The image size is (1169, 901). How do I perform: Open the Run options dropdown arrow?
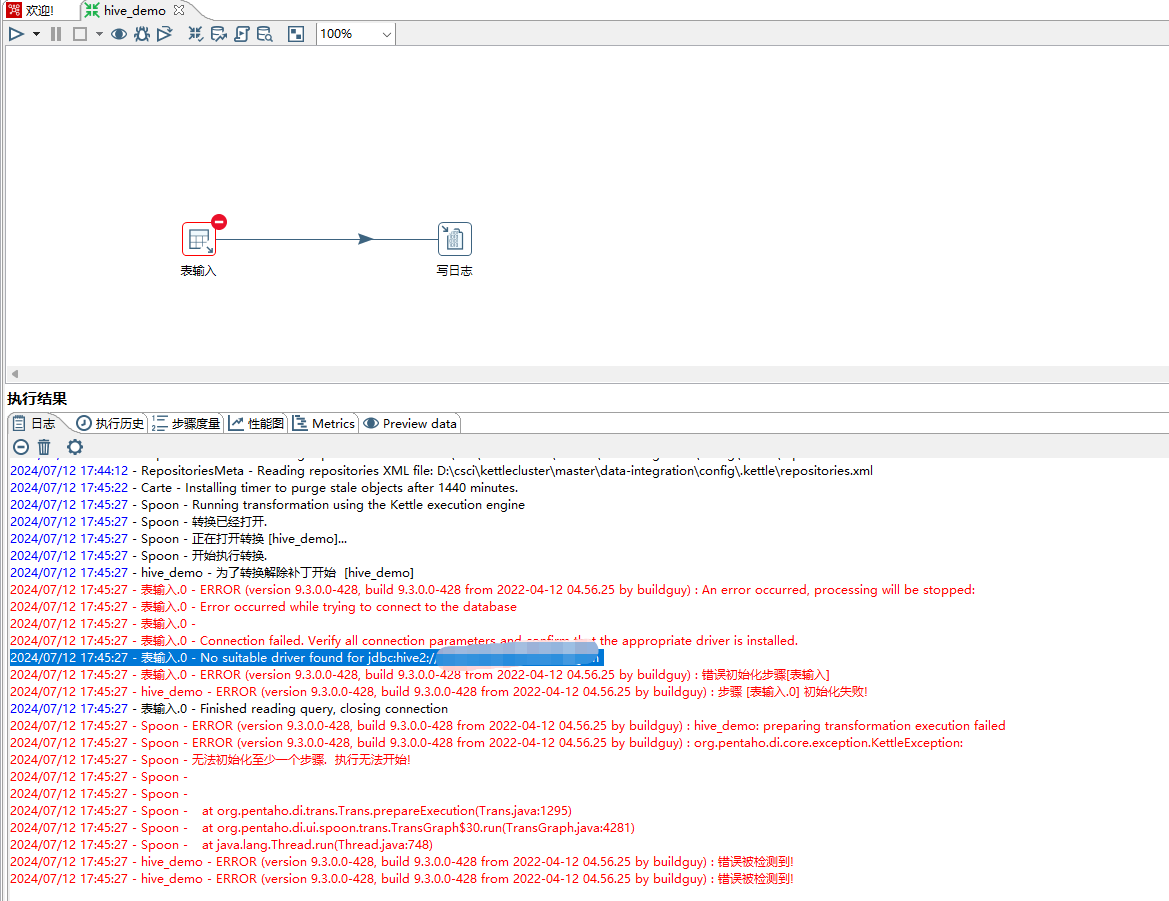pos(37,34)
